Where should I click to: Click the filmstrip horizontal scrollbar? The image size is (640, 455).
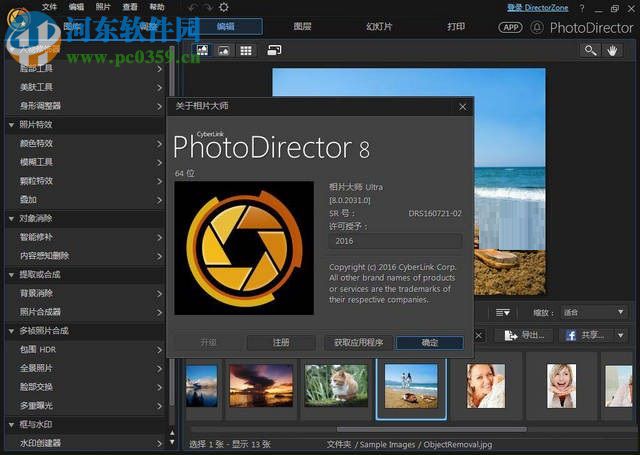[x=432, y=429]
